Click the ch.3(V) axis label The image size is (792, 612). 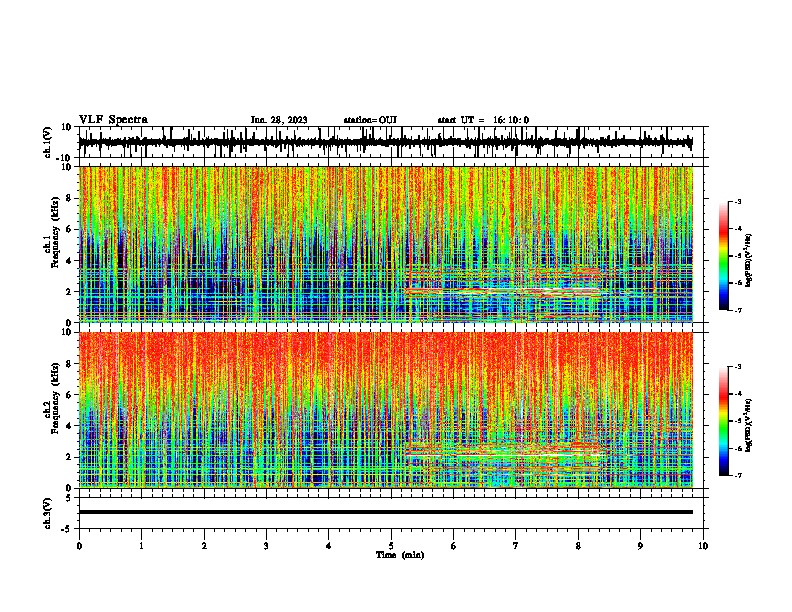[48, 513]
